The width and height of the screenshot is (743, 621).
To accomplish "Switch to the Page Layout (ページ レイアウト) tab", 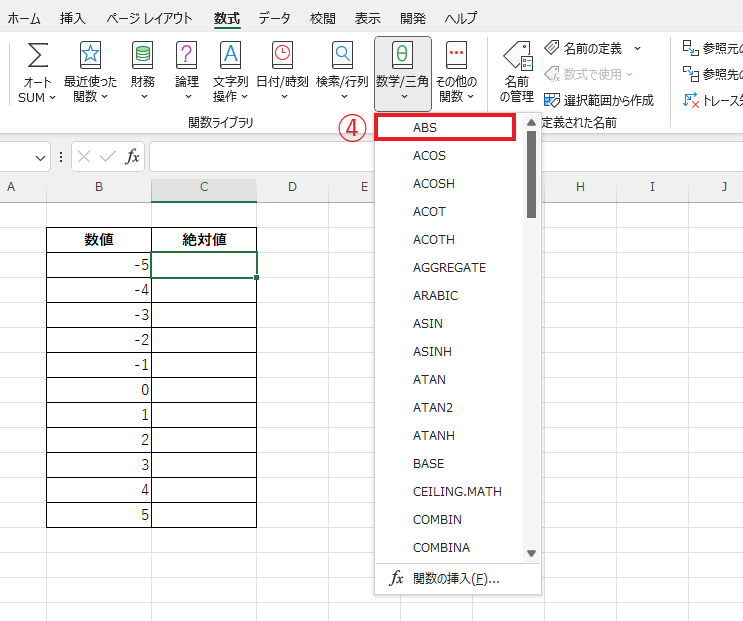I will tap(150, 18).
